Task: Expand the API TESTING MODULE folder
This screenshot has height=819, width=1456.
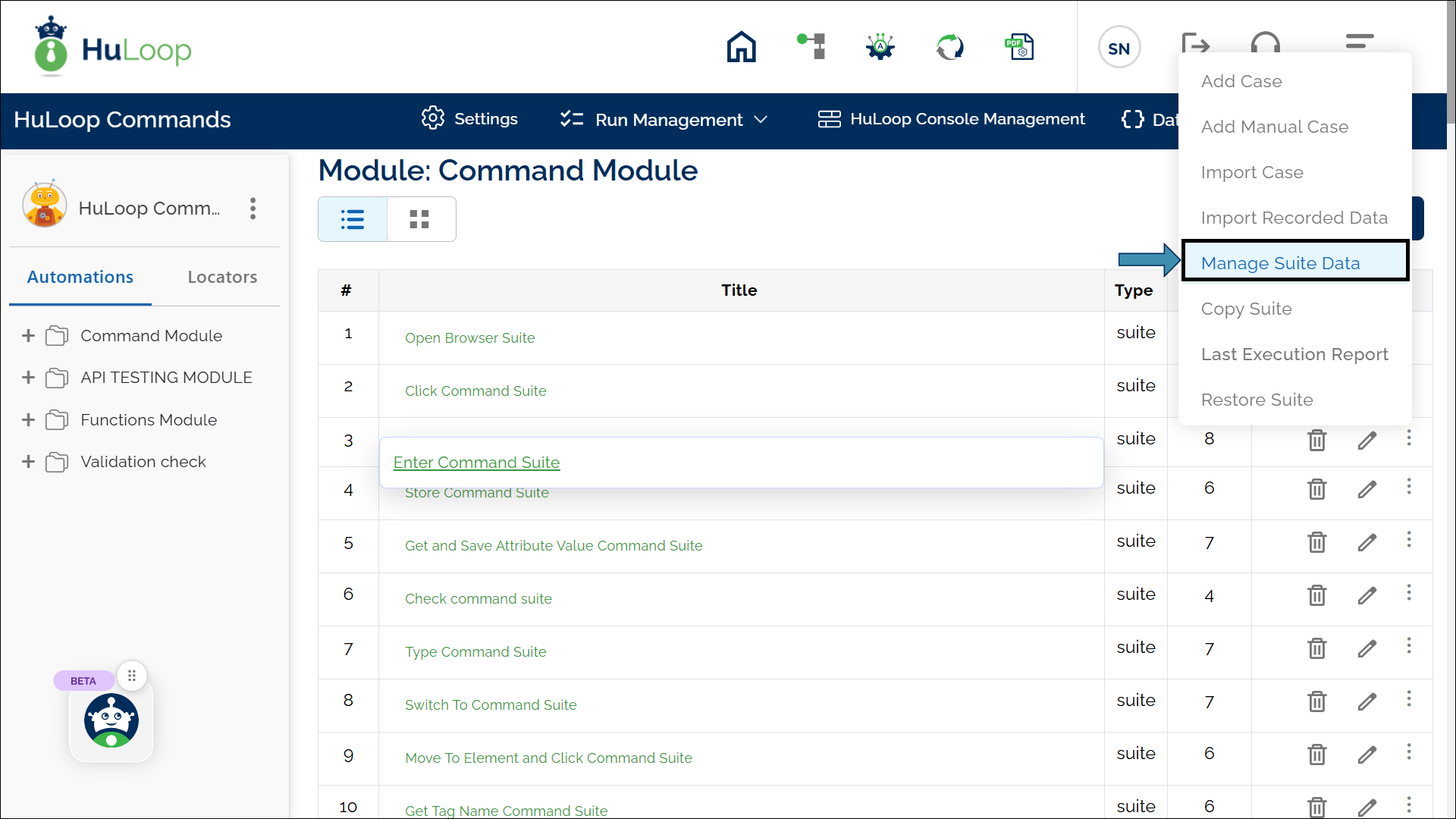Action: click(28, 378)
